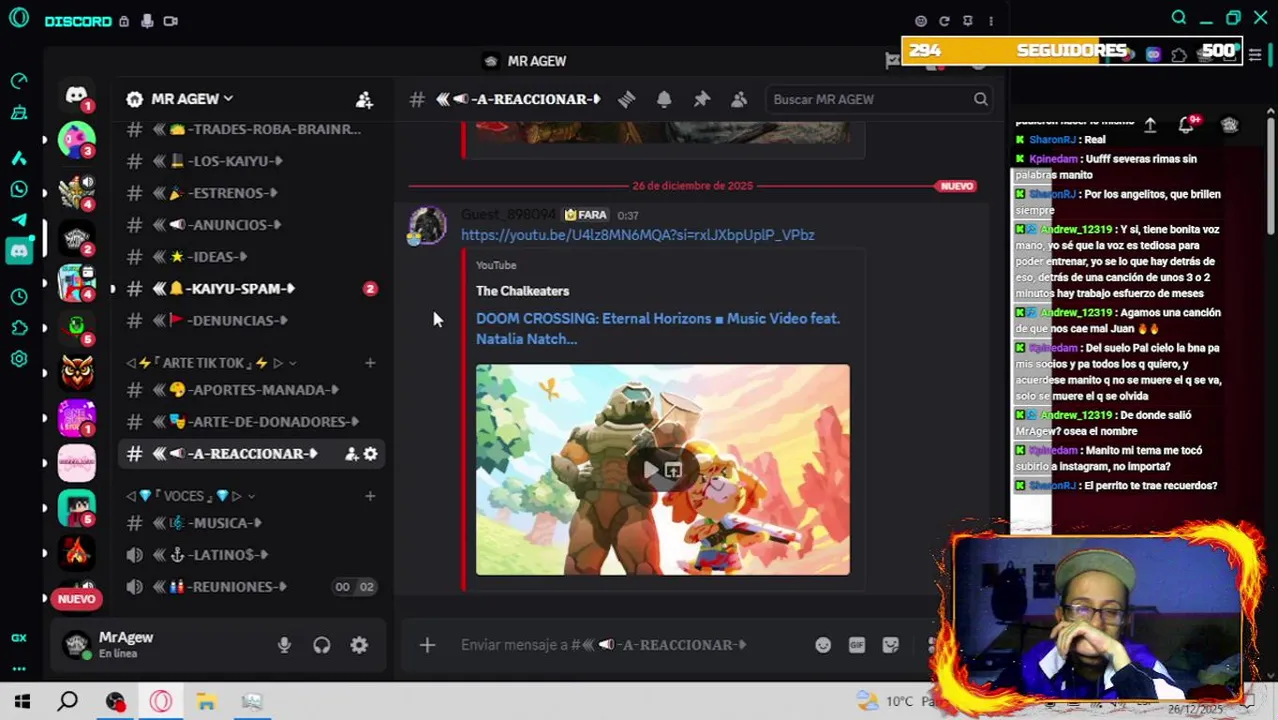
Task: Toggle microphone mute next to MrAgew
Action: (284, 646)
